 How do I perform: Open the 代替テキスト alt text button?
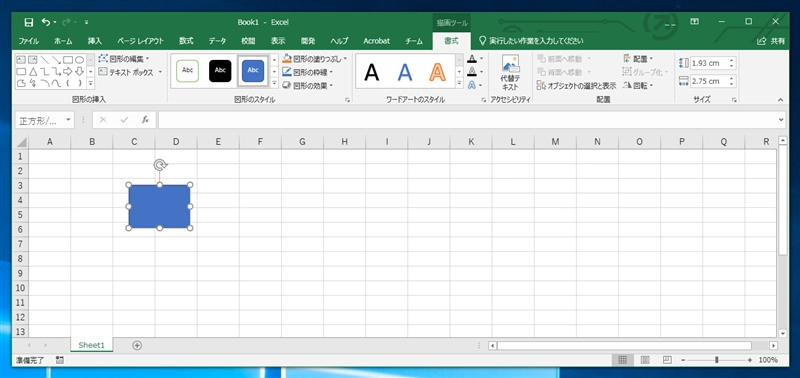tap(510, 72)
